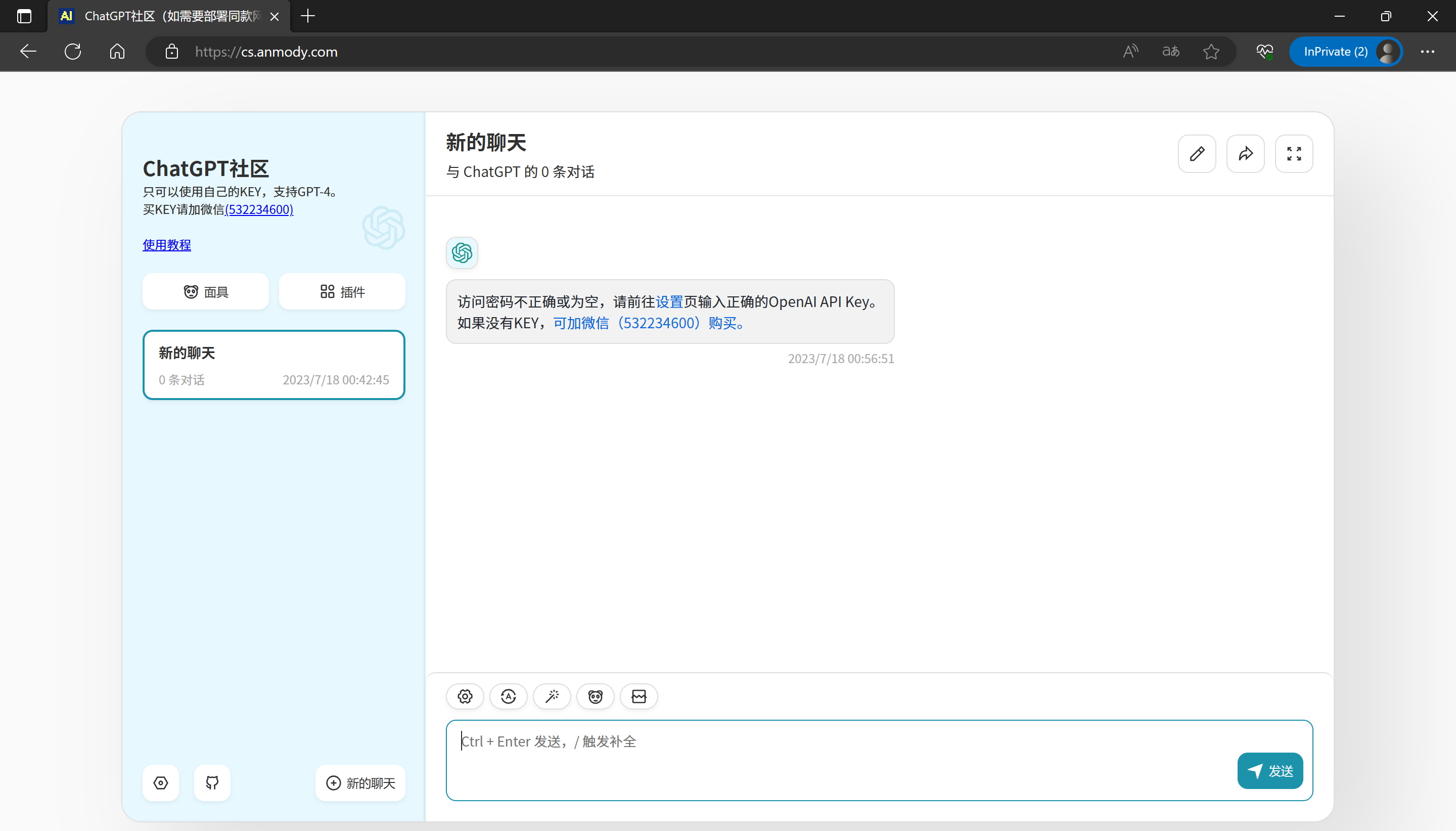This screenshot has width=1456, height=831.
Task: Click the (532234600) WeChat link in sidebar
Action: (259, 209)
